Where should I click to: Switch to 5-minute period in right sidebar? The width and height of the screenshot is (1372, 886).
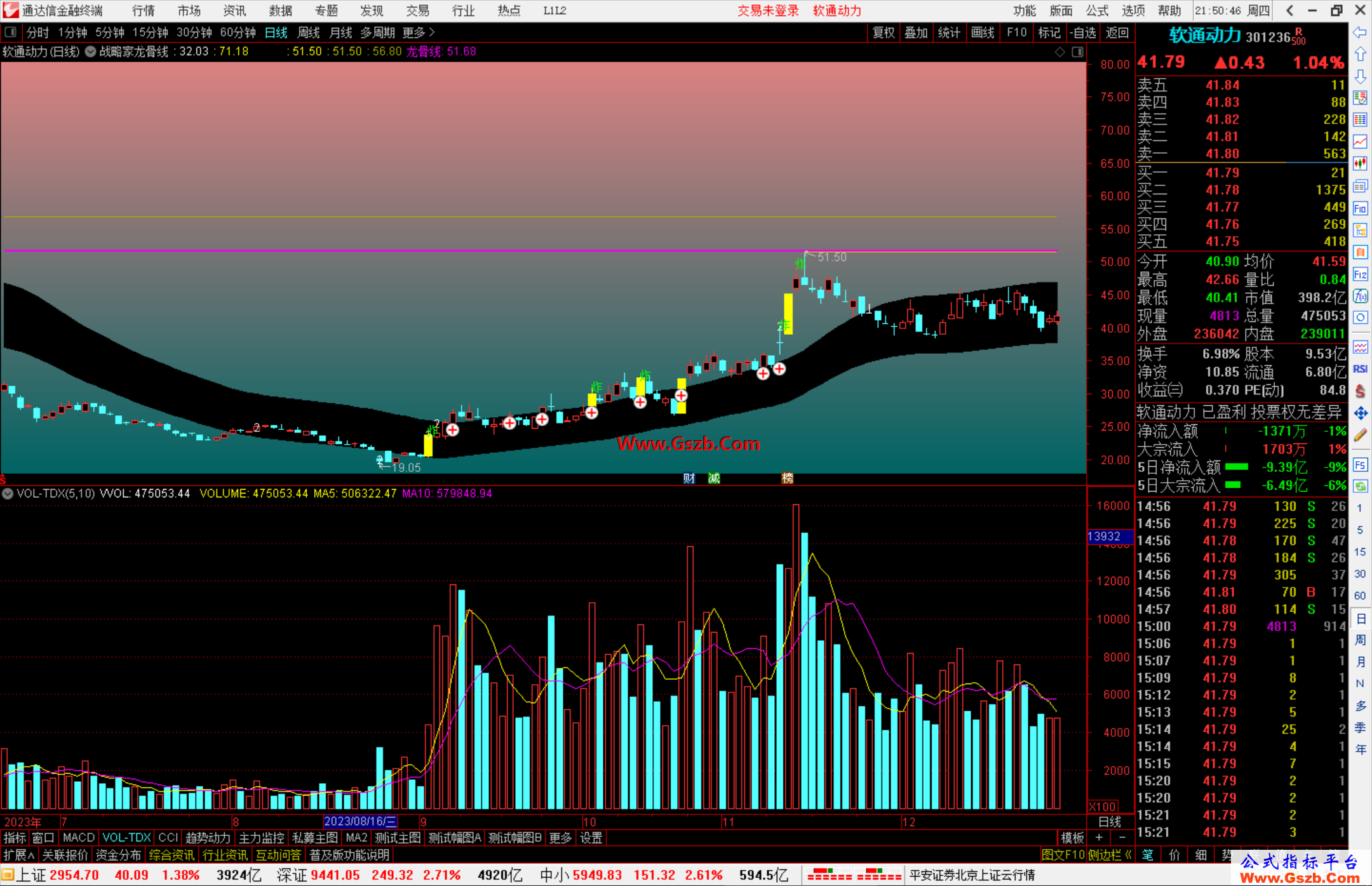pos(1360,530)
